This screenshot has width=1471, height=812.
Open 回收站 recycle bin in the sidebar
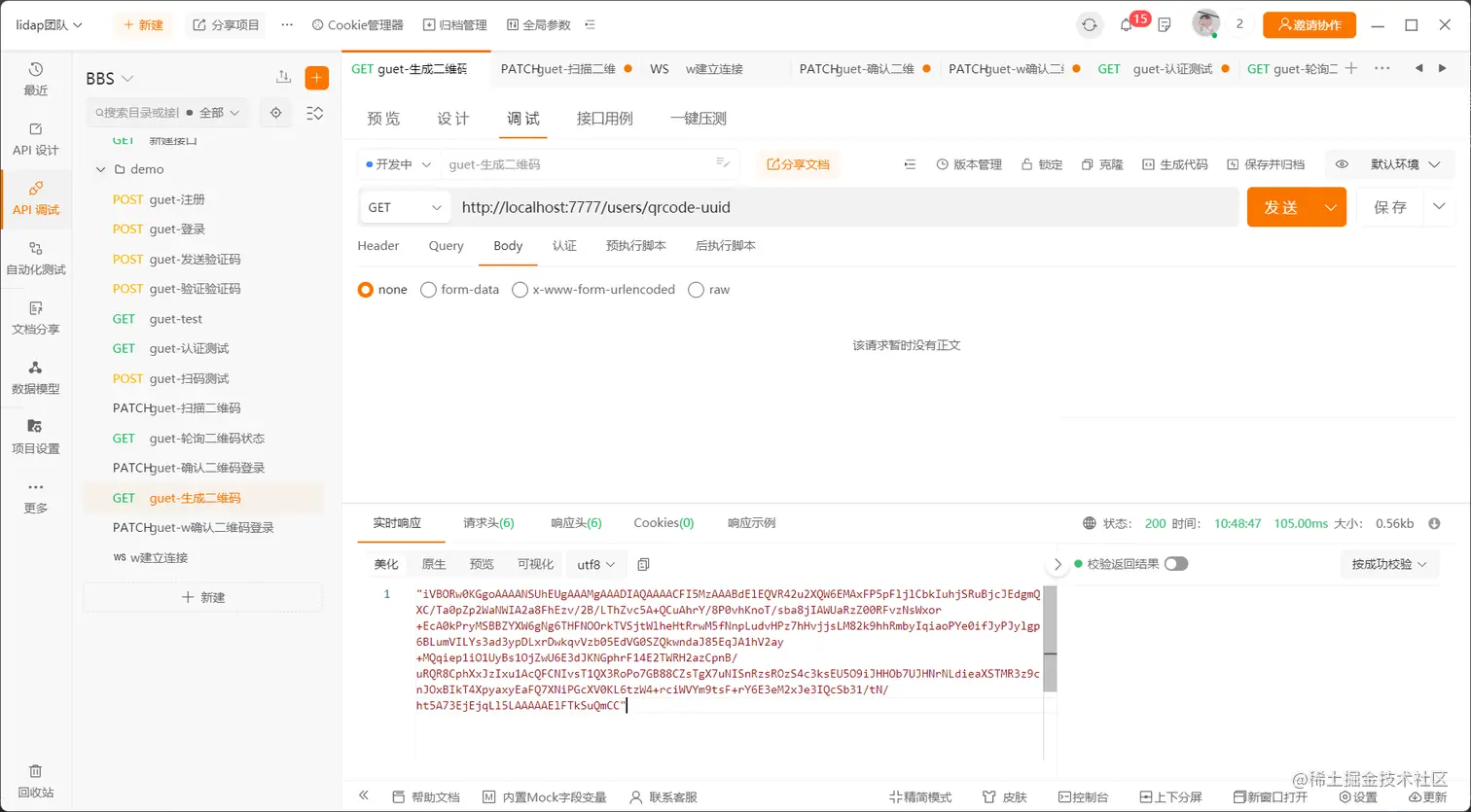tap(36, 781)
